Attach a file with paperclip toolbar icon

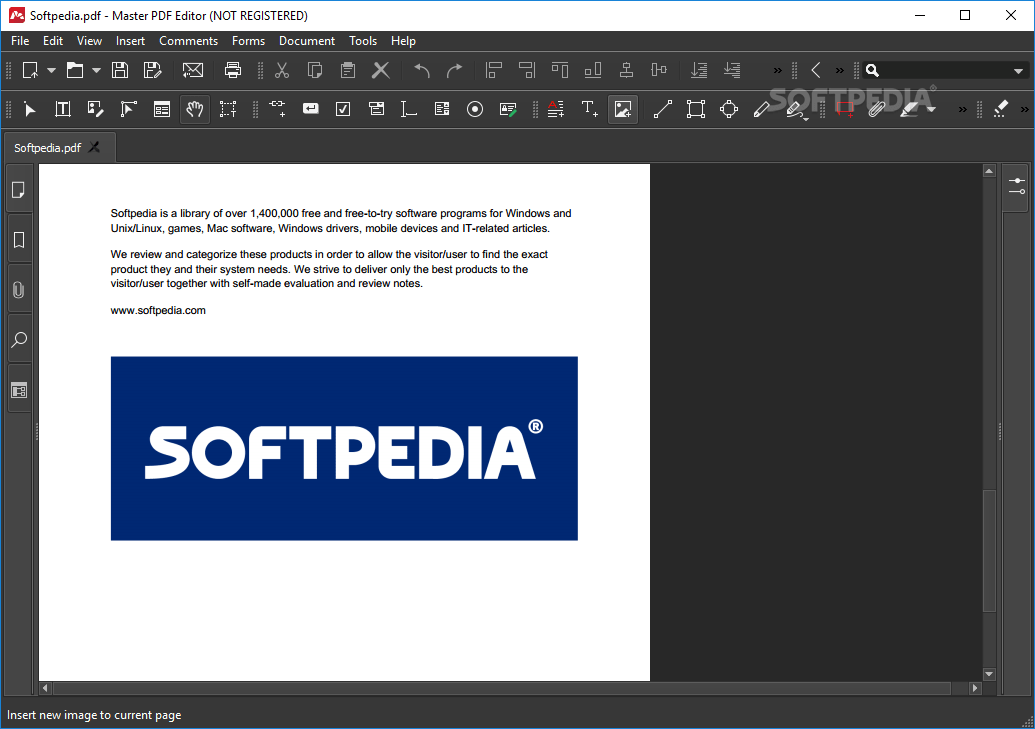(876, 109)
